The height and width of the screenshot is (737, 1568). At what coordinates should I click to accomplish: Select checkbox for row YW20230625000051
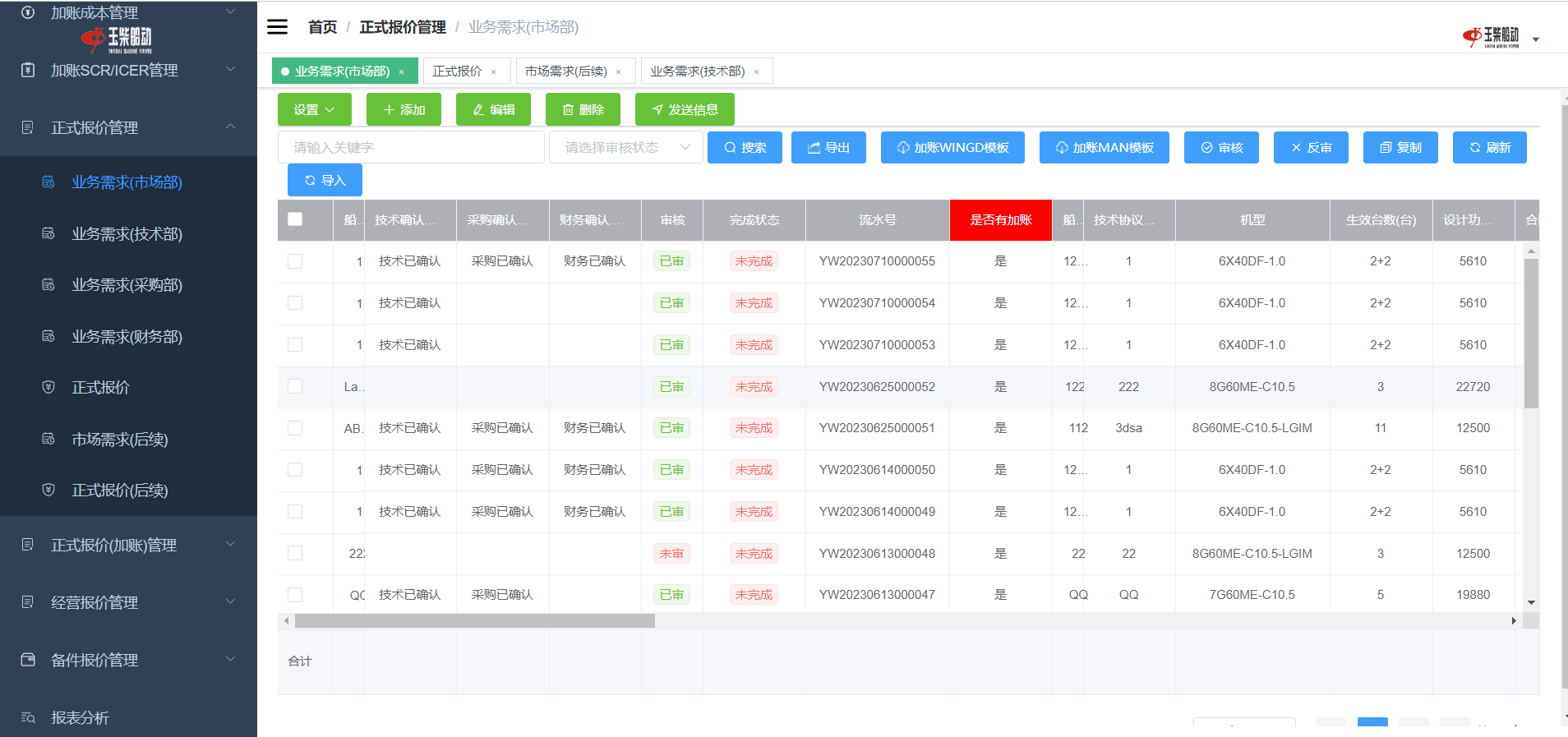click(x=295, y=428)
